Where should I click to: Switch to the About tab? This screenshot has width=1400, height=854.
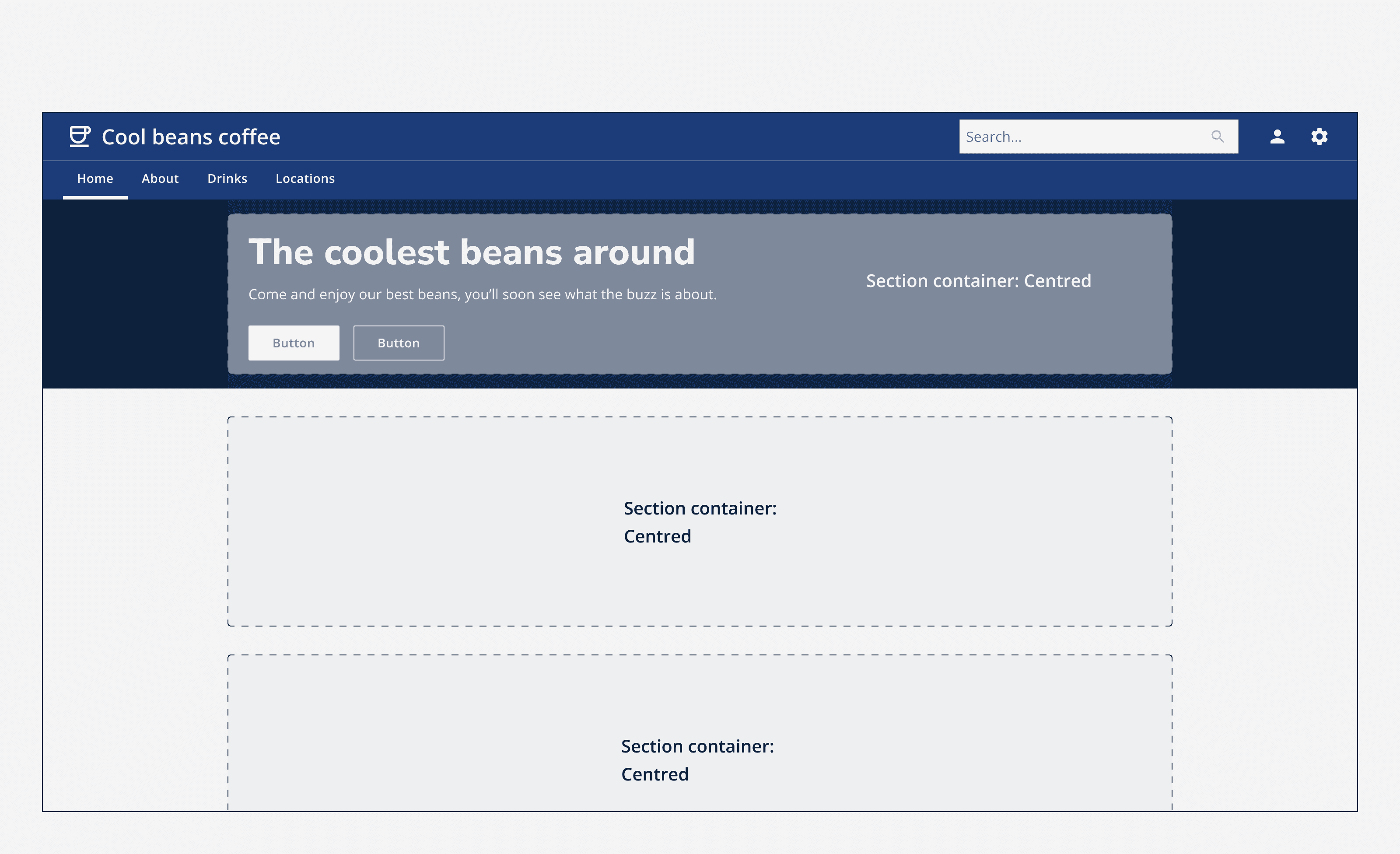pos(160,178)
